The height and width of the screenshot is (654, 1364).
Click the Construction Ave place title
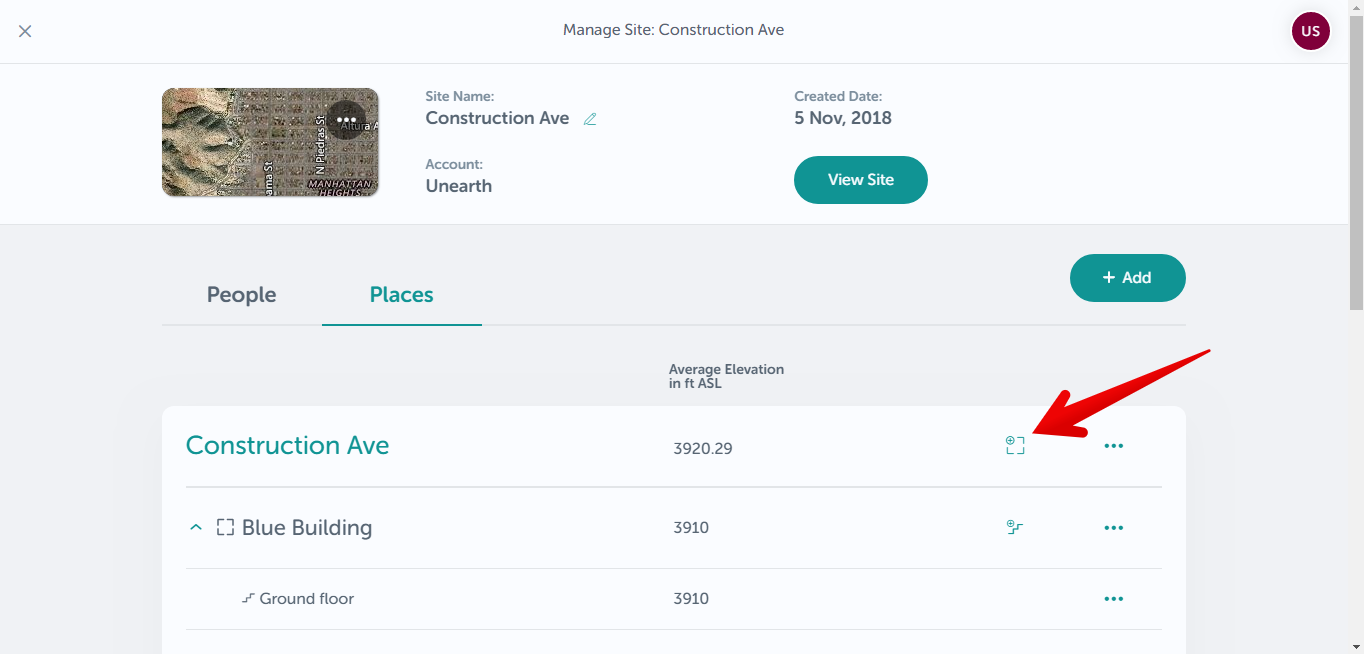(x=288, y=446)
